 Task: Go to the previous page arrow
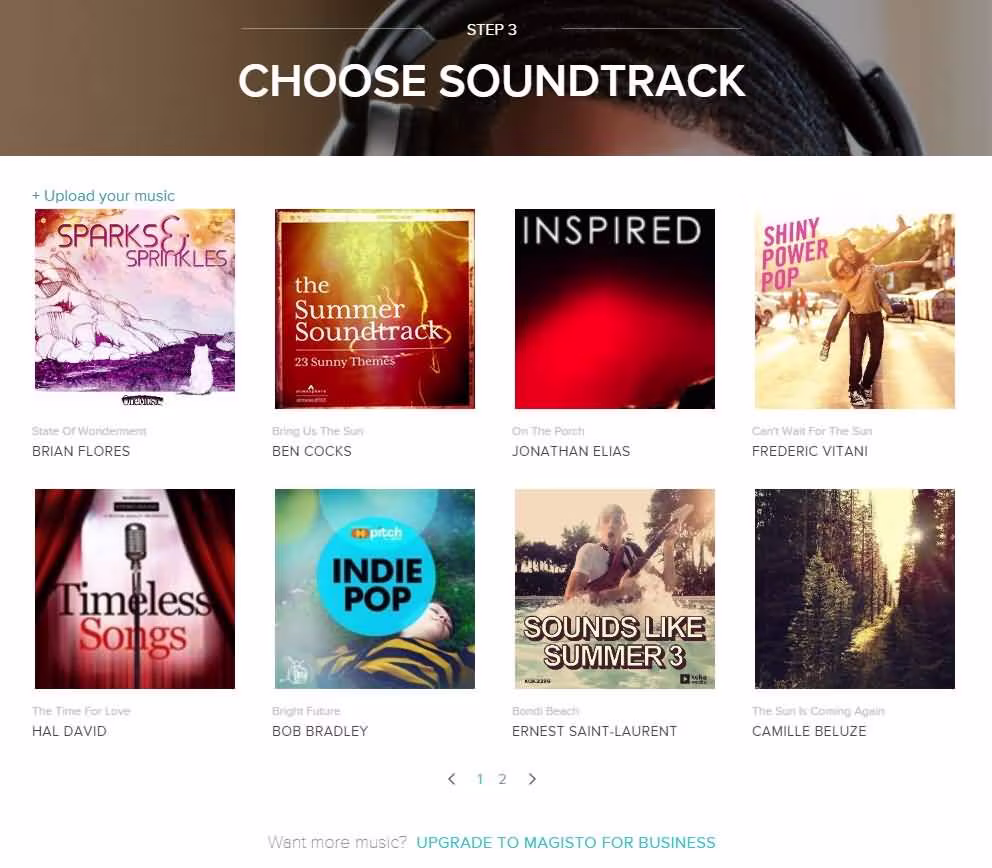(452, 779)
